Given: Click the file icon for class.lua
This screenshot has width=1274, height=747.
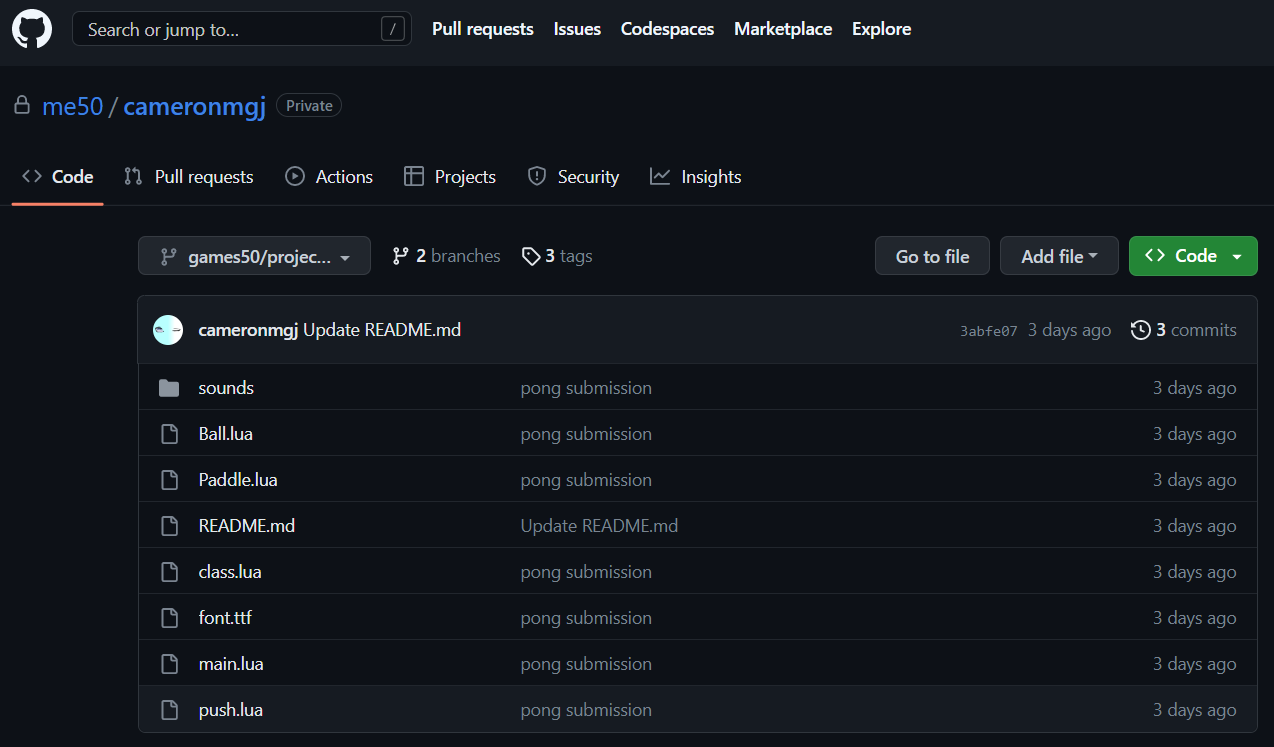Looking at the screenshot, I should click(x=169, y=572).
